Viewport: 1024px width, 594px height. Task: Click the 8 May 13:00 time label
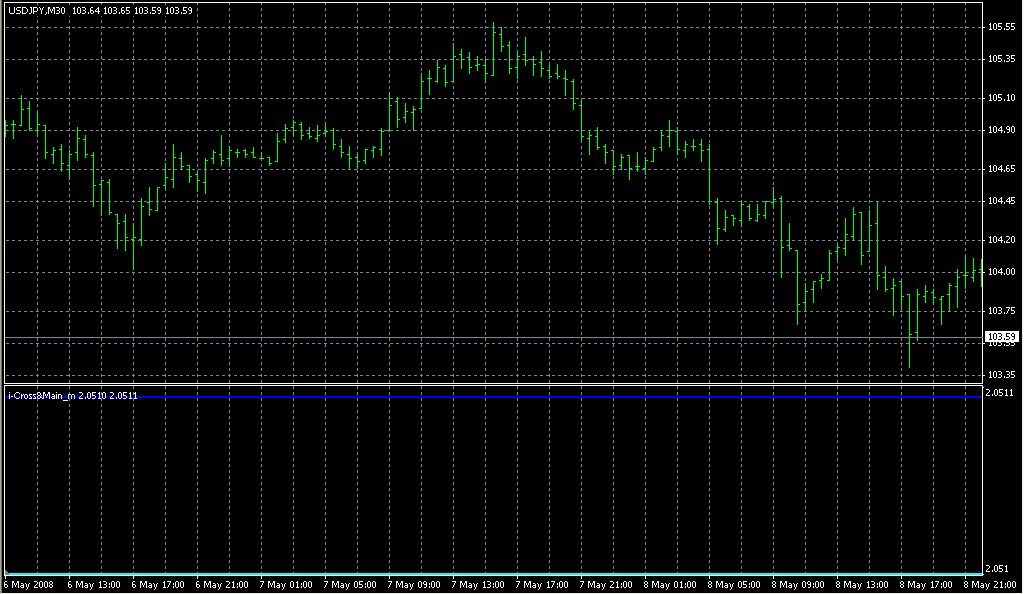[x=862, y=586]
